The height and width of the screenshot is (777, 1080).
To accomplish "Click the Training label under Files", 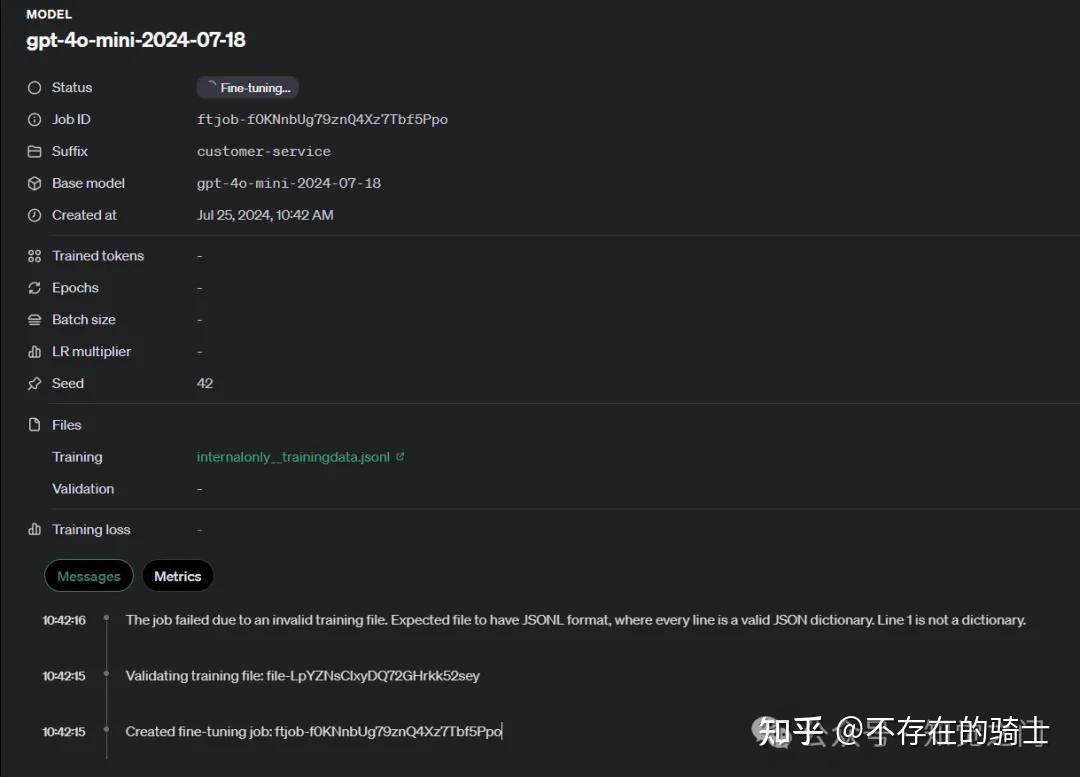I will click(77, 457).
